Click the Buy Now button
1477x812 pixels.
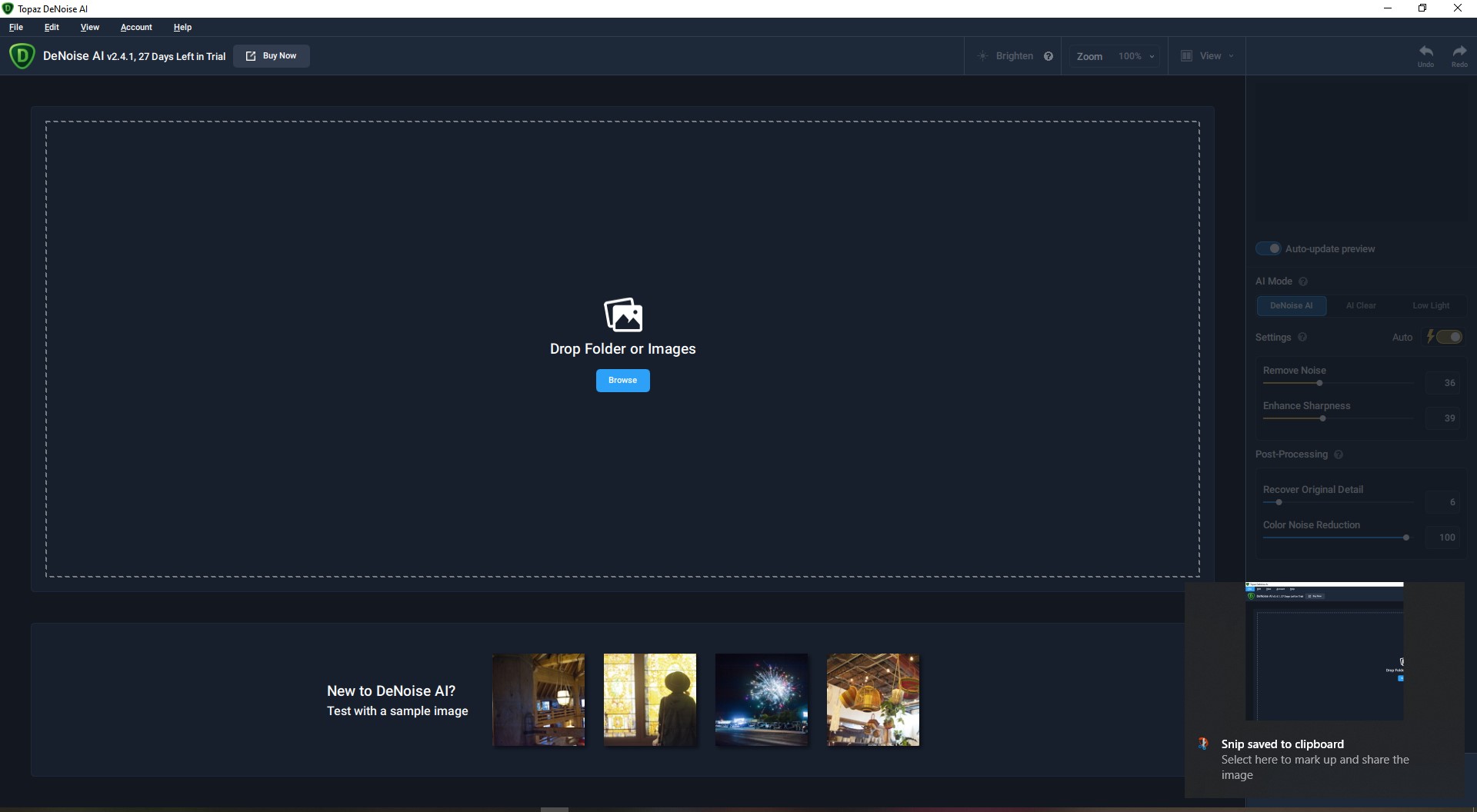[272, 56]
